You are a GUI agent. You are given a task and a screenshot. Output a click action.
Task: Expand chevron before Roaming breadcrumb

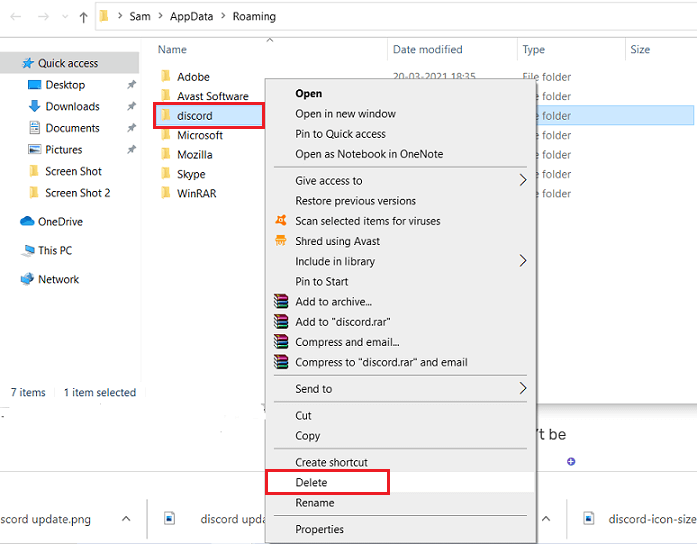click(x=223, y=16)
